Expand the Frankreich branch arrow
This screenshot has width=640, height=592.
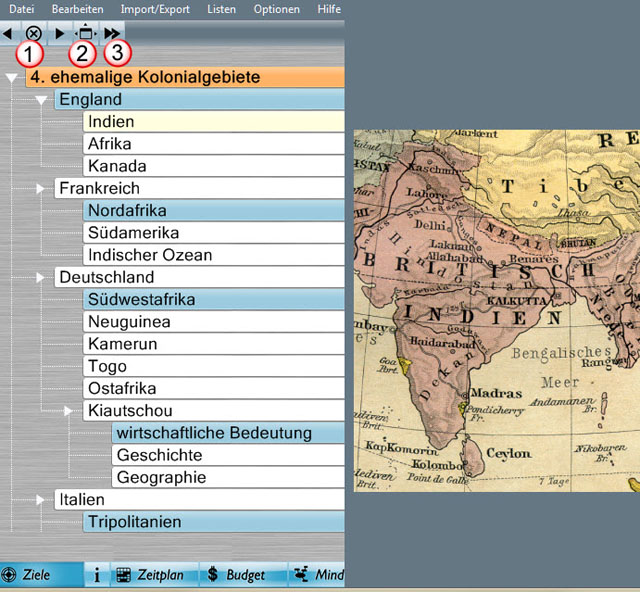tap(41, 189)
